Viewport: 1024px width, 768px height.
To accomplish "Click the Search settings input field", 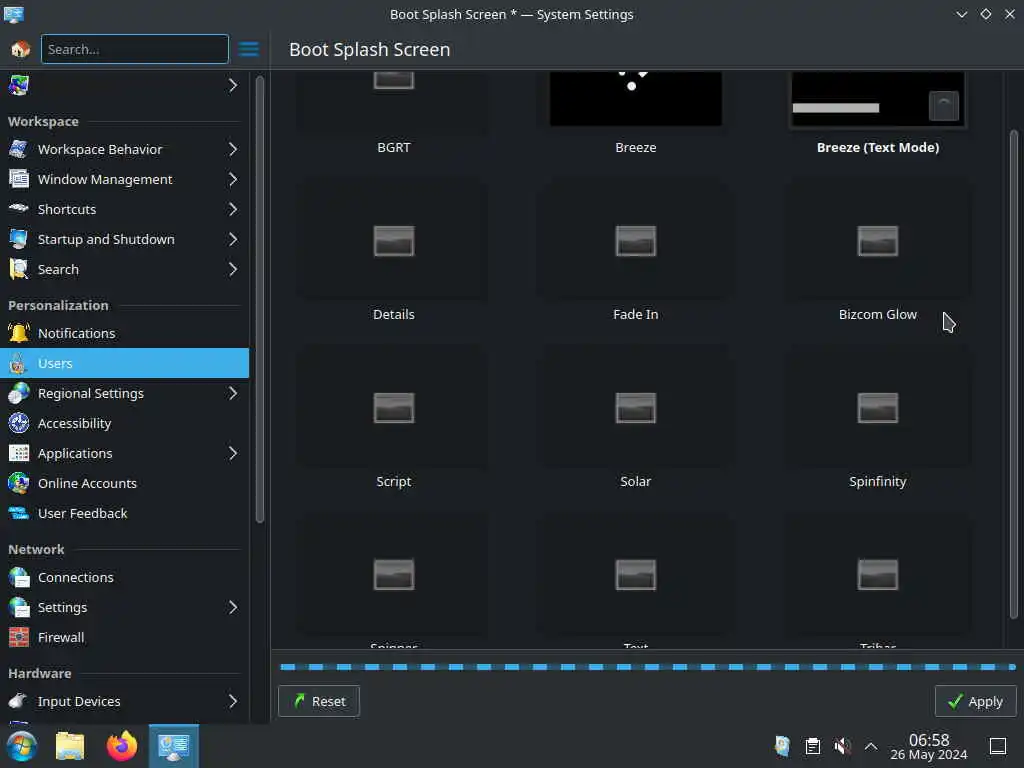I will [135, 49].
